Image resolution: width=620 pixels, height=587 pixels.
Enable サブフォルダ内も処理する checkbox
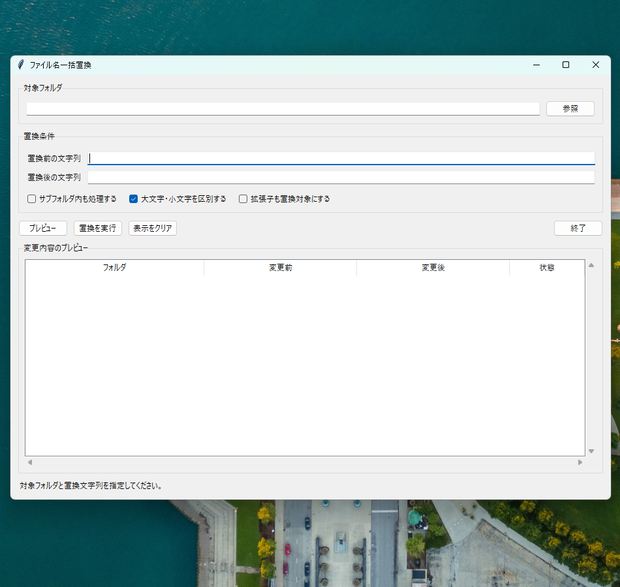tap(32, 199)
